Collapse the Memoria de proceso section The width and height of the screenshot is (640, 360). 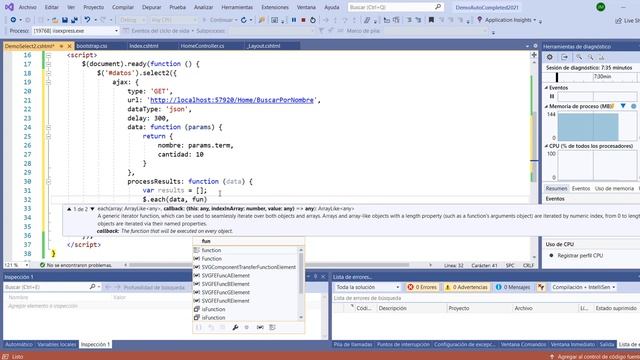(547, 106)
